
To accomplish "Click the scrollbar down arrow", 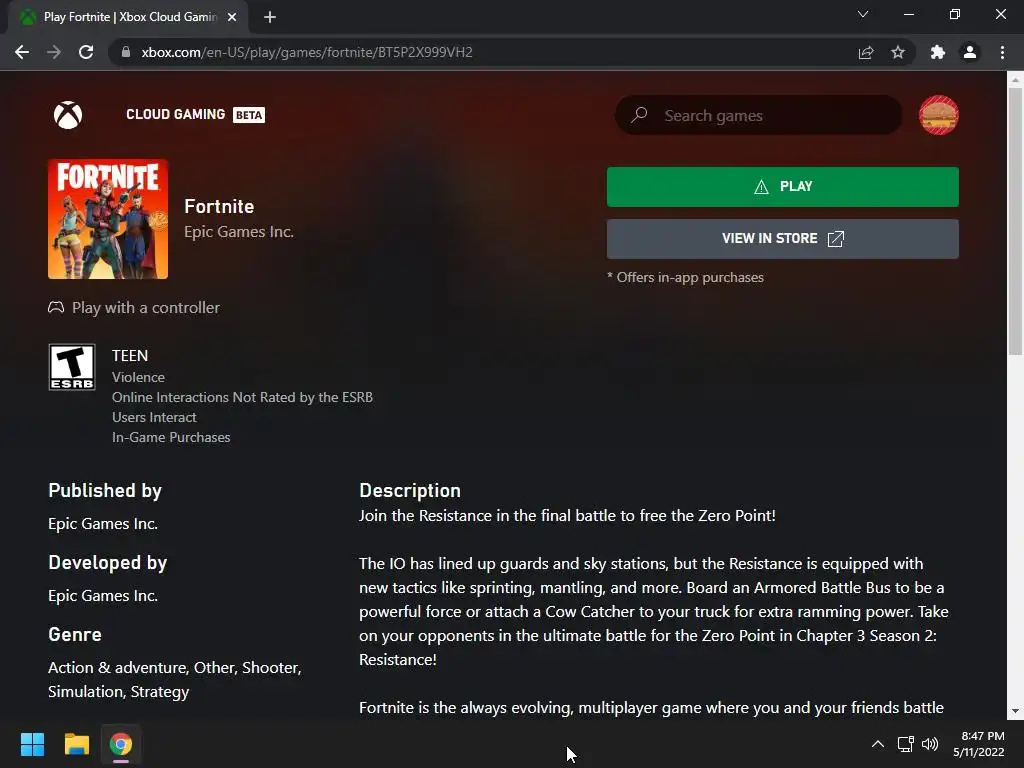I will [1015, 711].
